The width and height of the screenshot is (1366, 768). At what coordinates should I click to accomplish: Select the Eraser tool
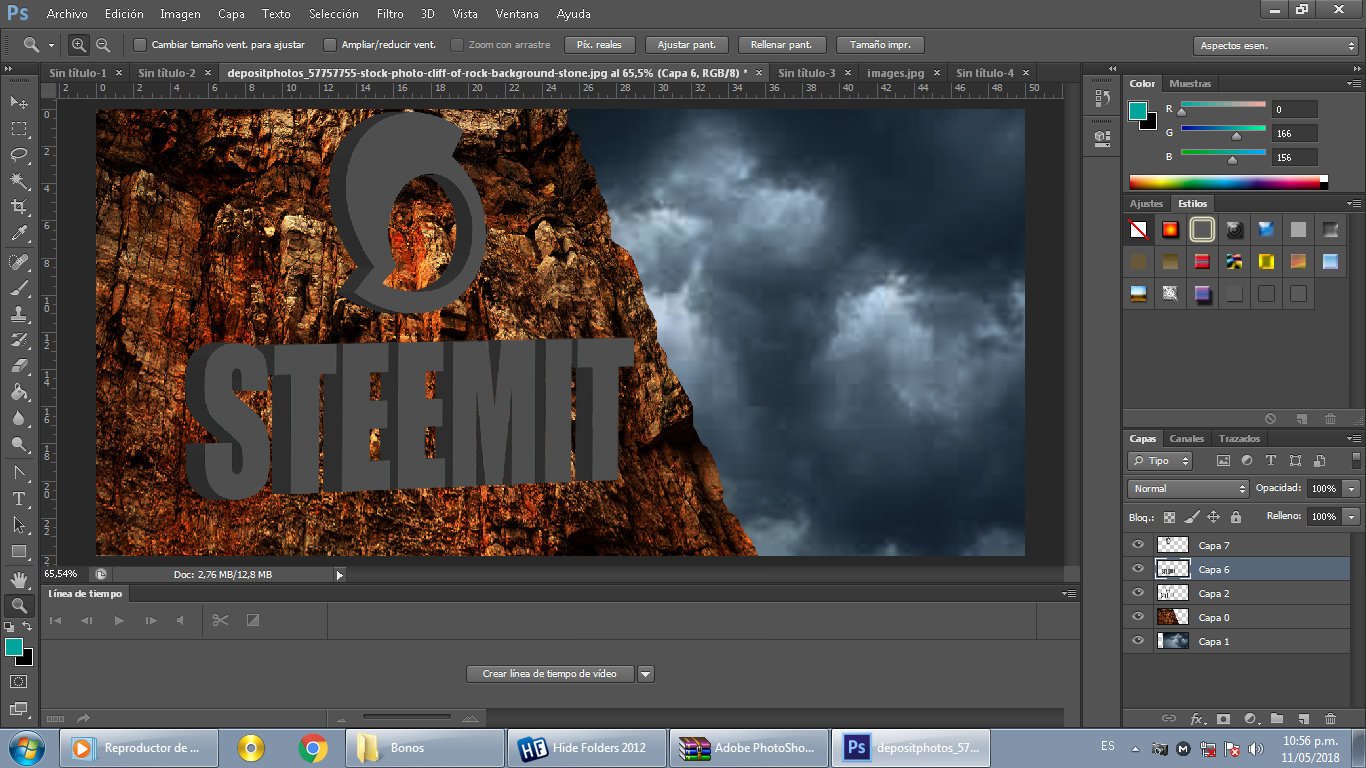pos(19,366)
